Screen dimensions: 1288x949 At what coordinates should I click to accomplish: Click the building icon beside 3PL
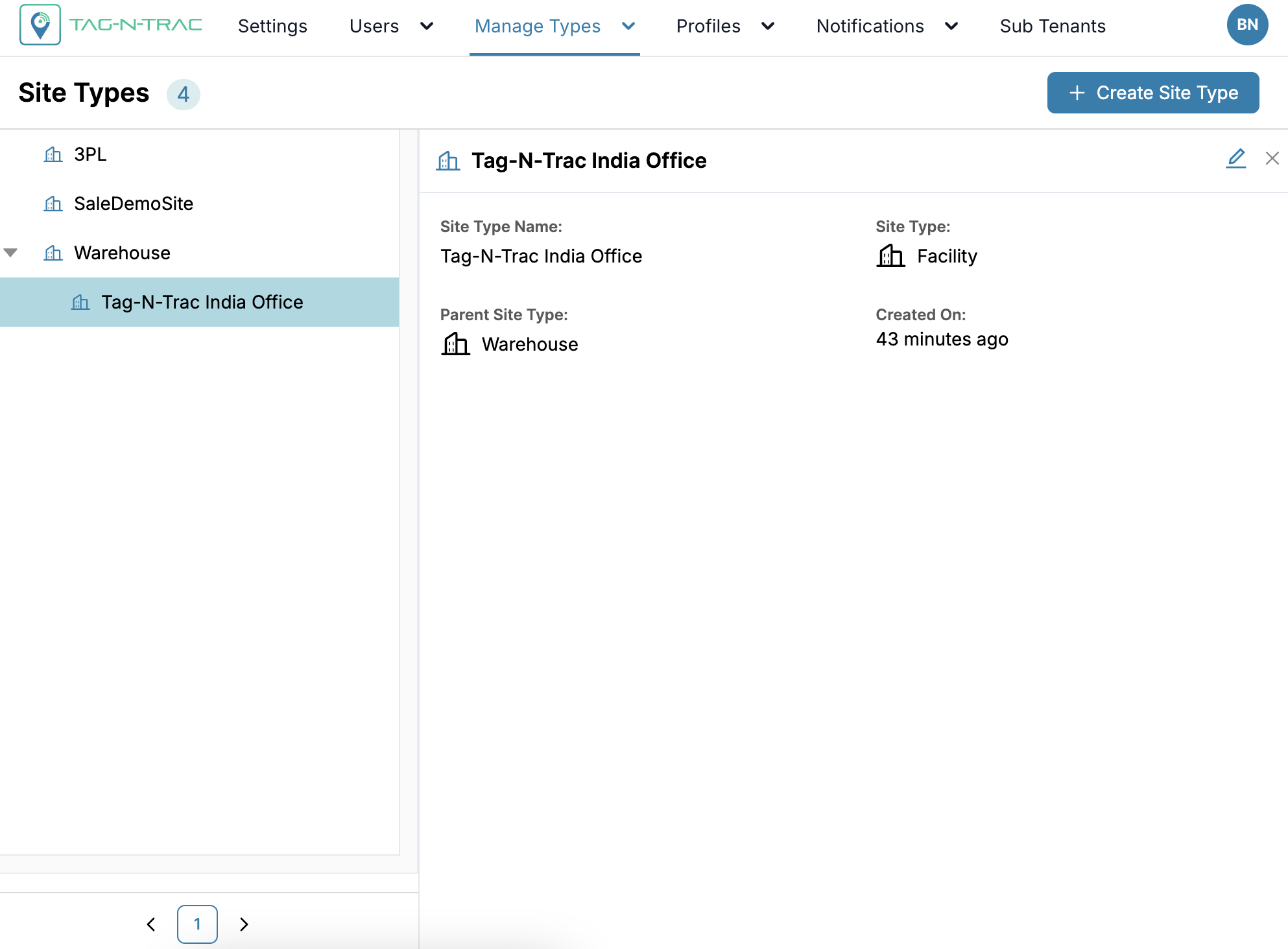53,155
